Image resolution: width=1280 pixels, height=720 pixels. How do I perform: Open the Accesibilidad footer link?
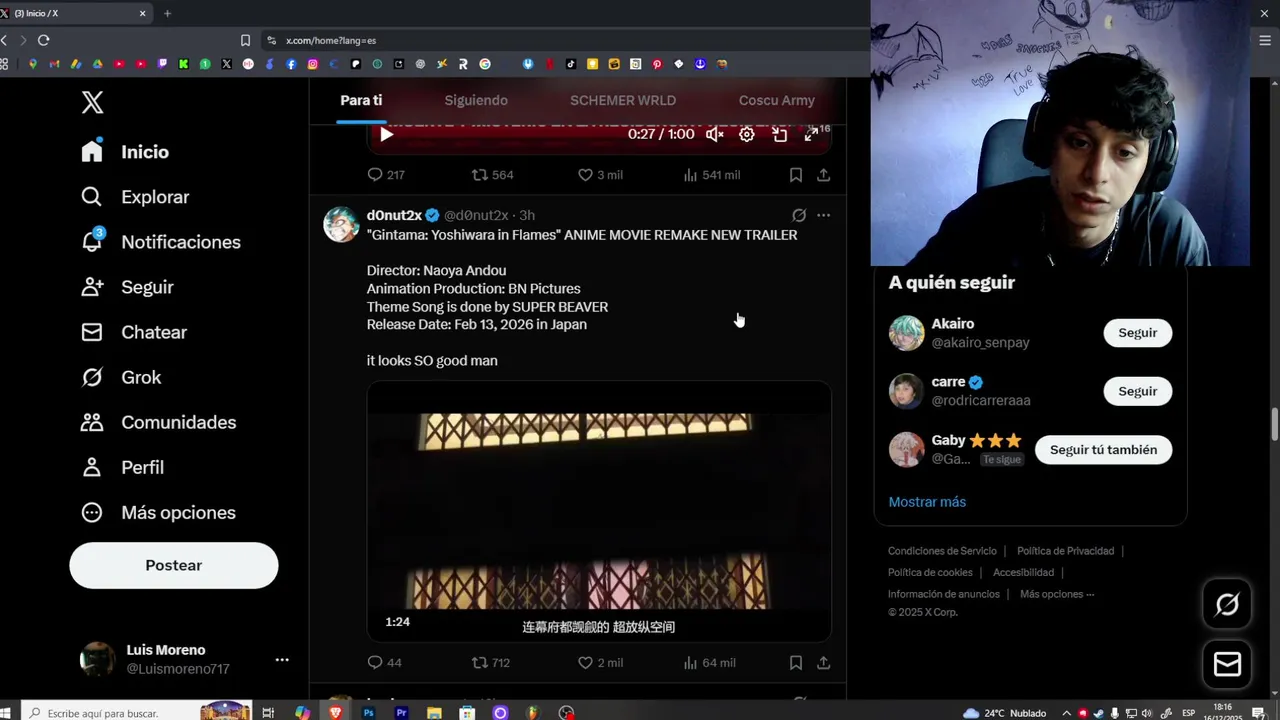tap(1023, 573)
